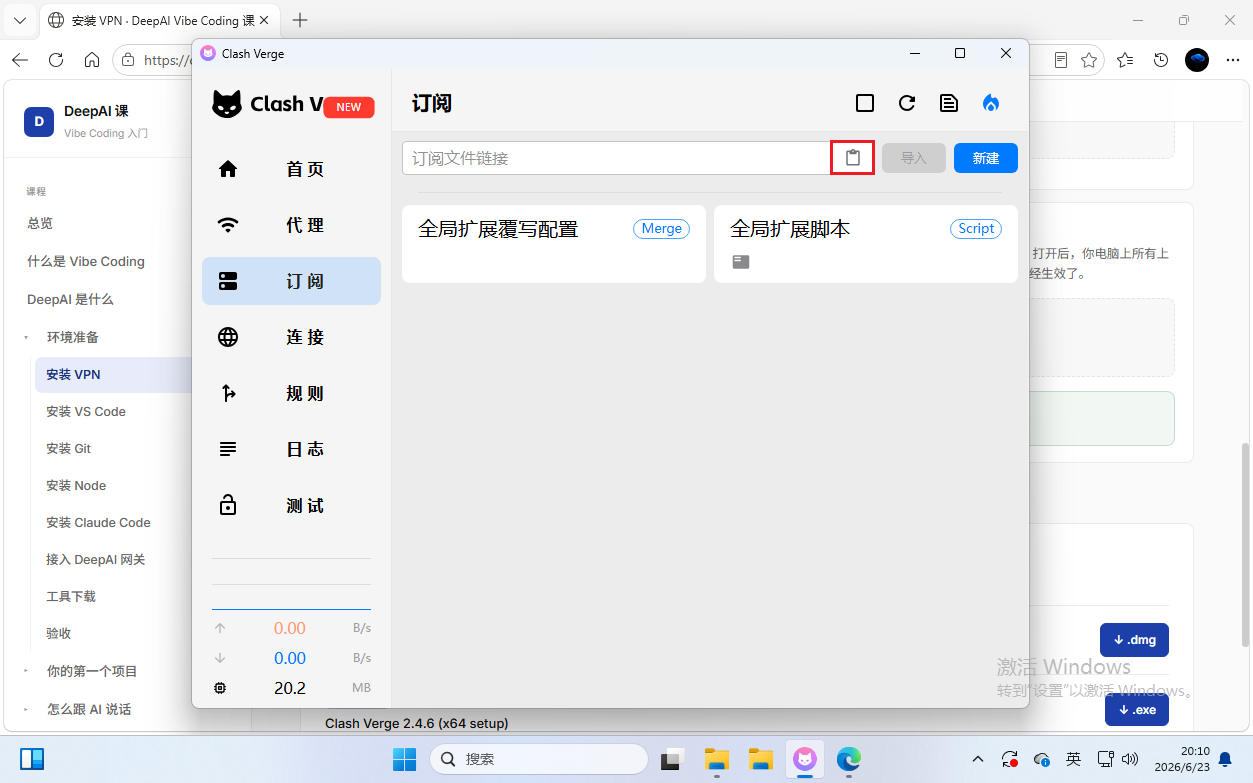This screenshot has height=783, width=1253.
Task: Go back using the Edge back arrow
Action: [20, 60]
